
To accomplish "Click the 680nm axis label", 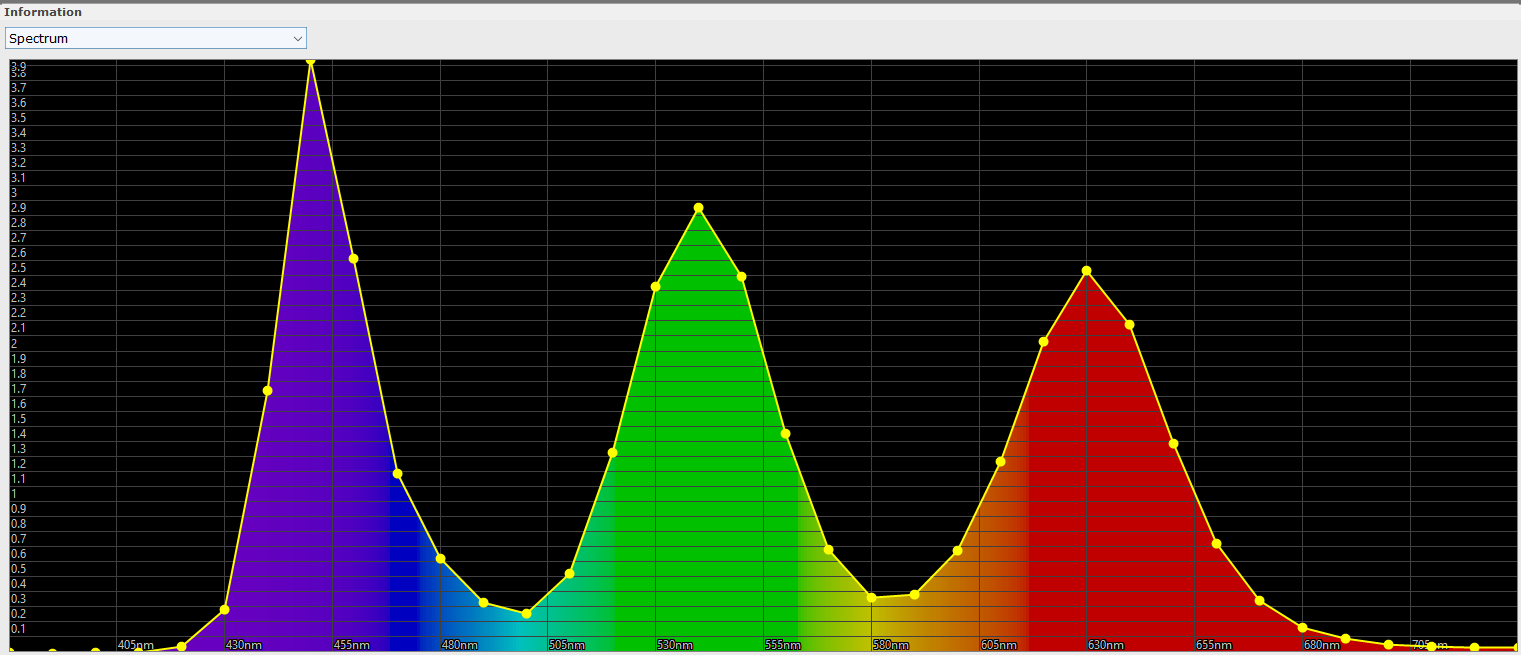I will pos(1322,645).
